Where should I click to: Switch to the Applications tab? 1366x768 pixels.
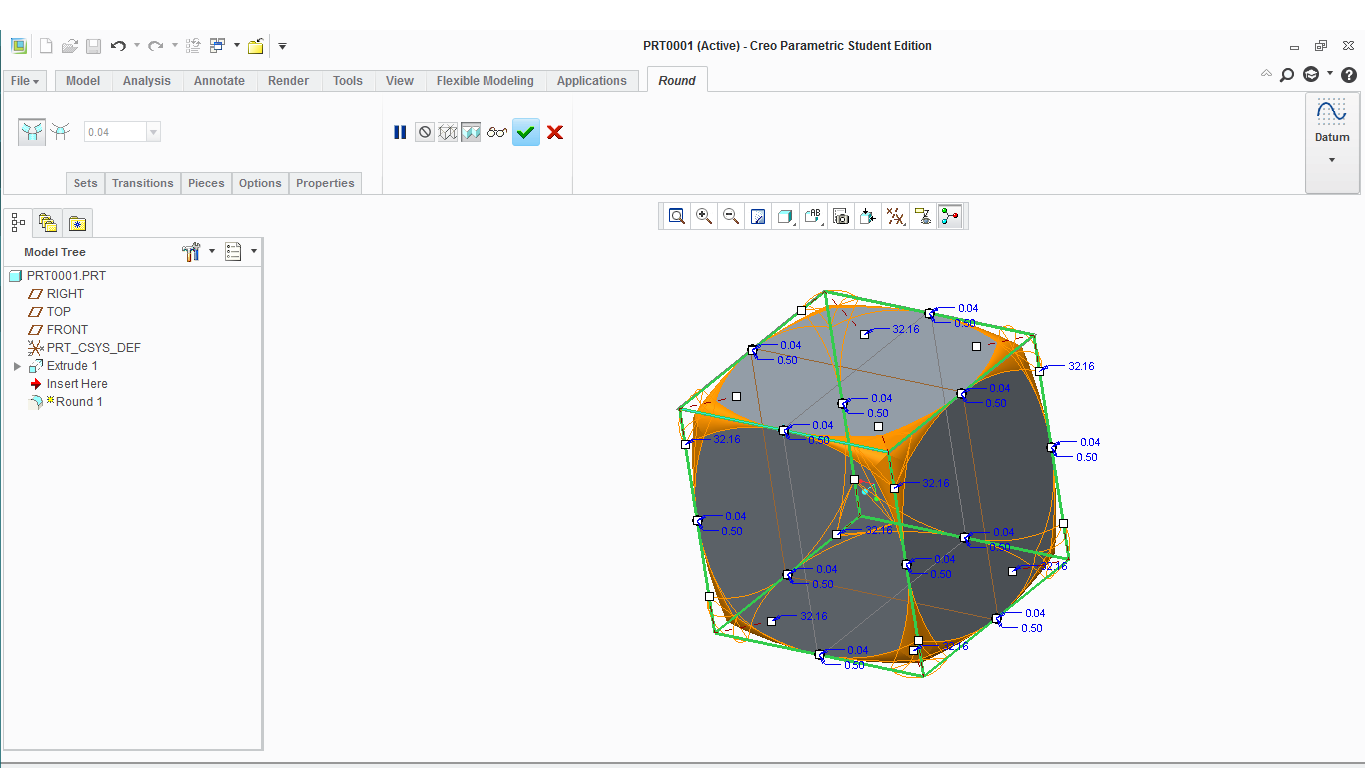point(592,81)
